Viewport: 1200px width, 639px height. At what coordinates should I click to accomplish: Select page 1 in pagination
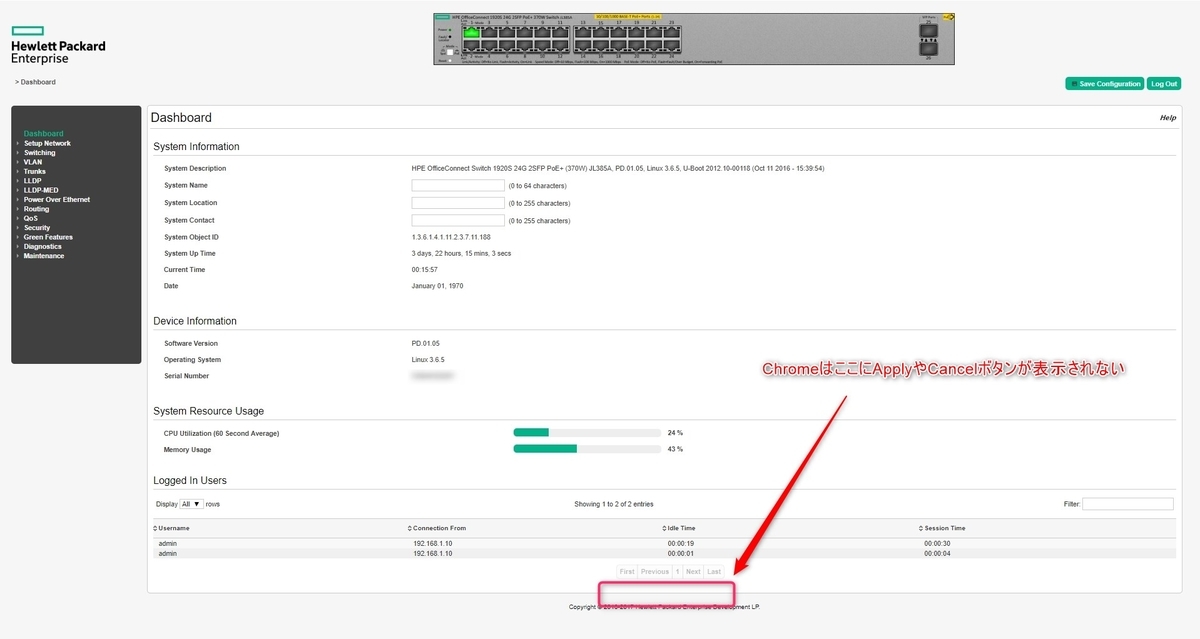677,572
